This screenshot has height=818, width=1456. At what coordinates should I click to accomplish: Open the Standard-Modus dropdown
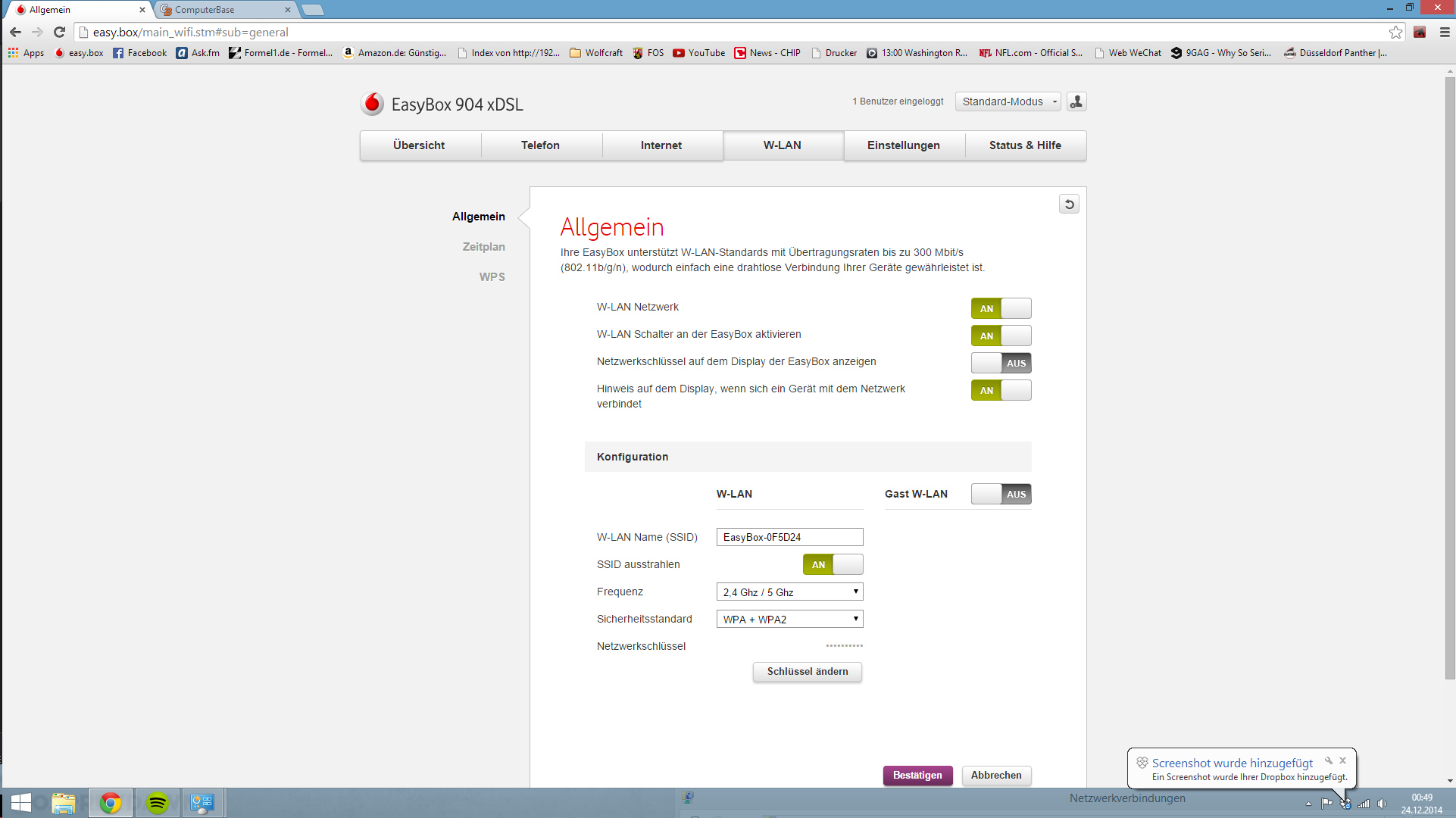tap(1008, 101)
